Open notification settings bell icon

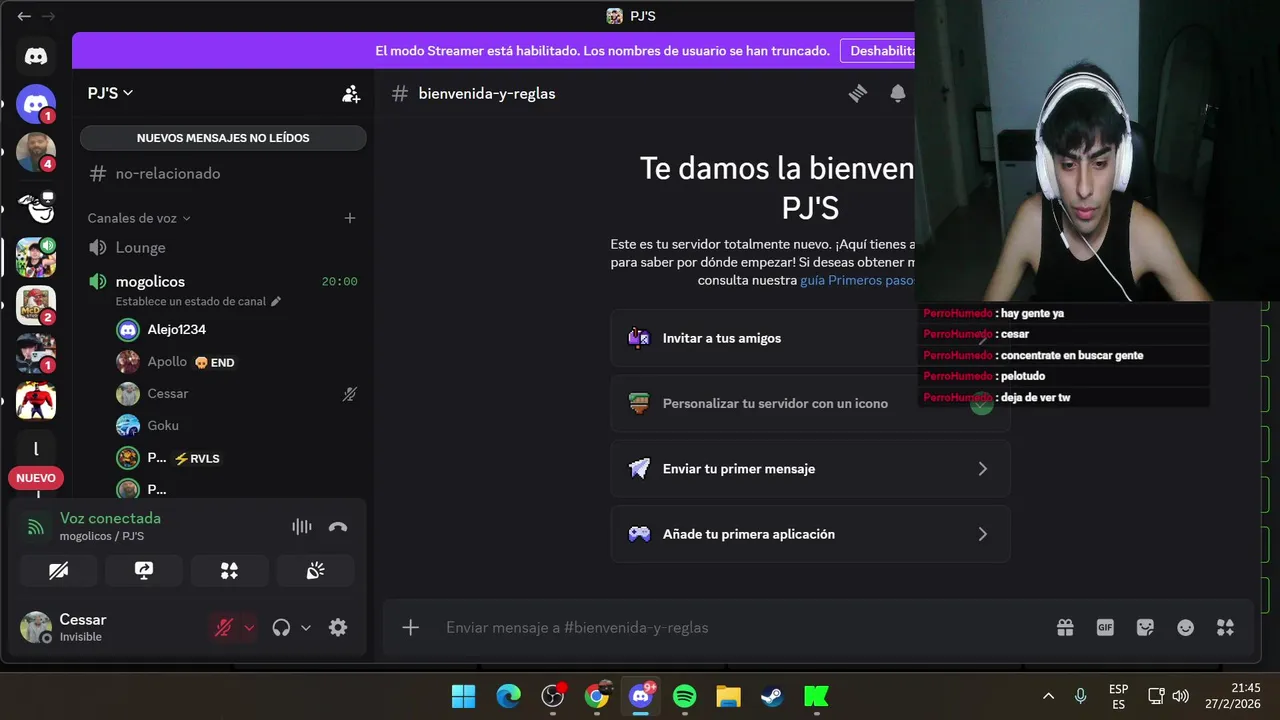pyautogui.click(x=898, y=93)
